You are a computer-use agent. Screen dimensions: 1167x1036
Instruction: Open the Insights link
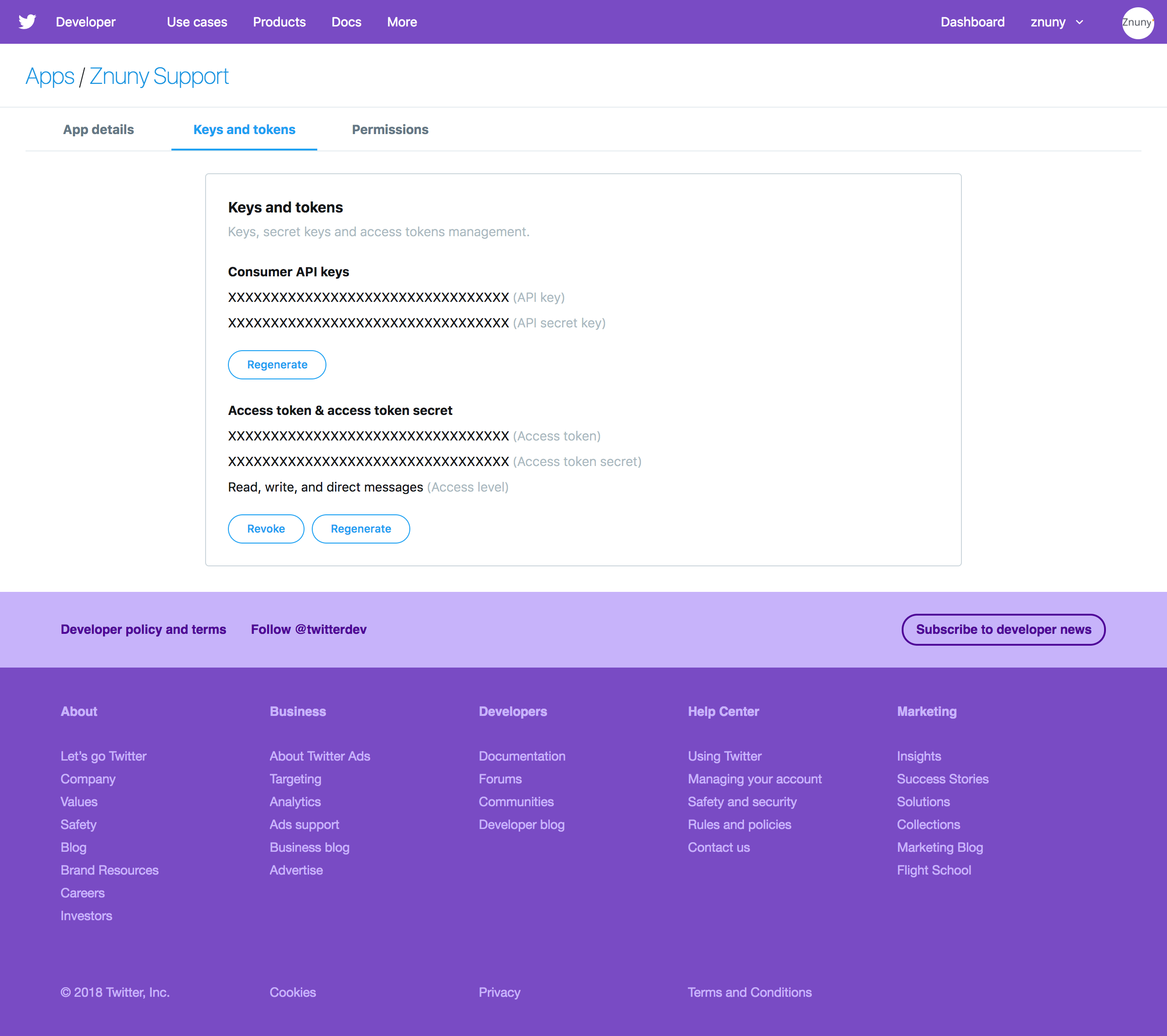[919, 756]
